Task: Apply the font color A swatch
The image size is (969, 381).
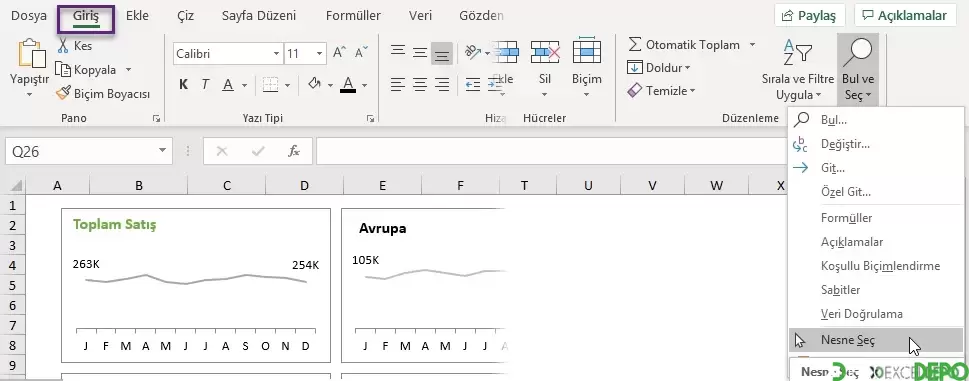Action: coord(348,85)
